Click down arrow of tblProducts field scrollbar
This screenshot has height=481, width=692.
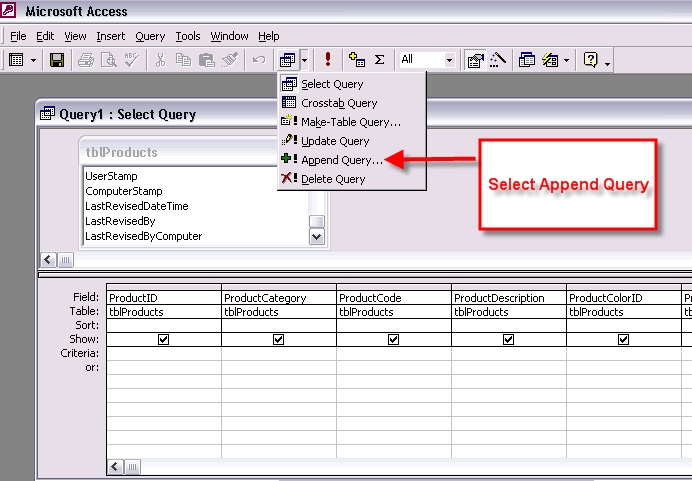click(x=317, y=237)
